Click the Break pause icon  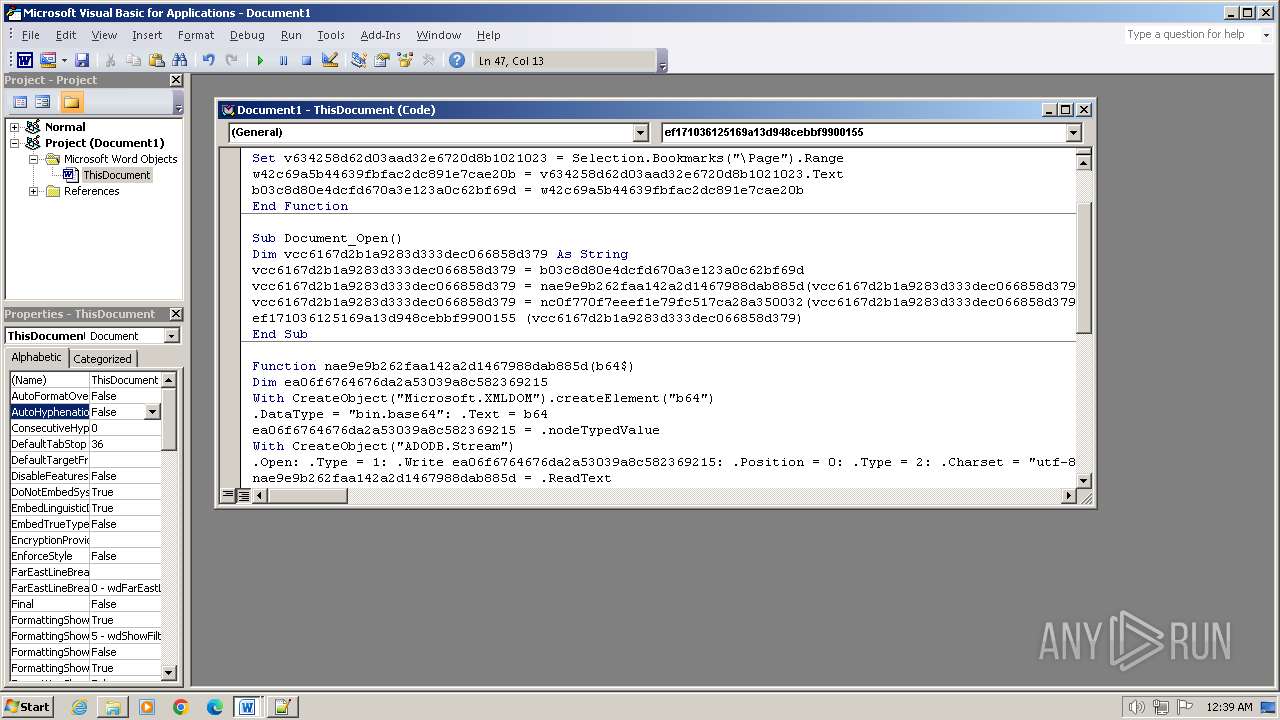pyautogui.click(x=283, y=60)
